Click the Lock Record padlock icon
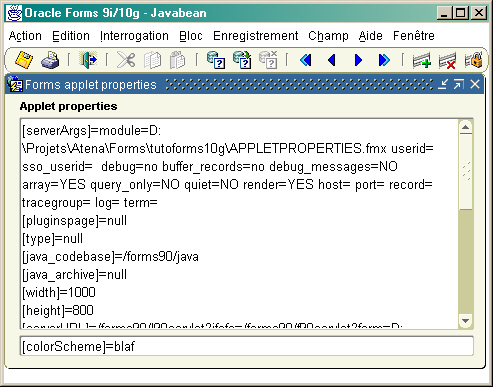Image resolution: width=493 pixels, height=387 pixels. (x=474, y=60)
